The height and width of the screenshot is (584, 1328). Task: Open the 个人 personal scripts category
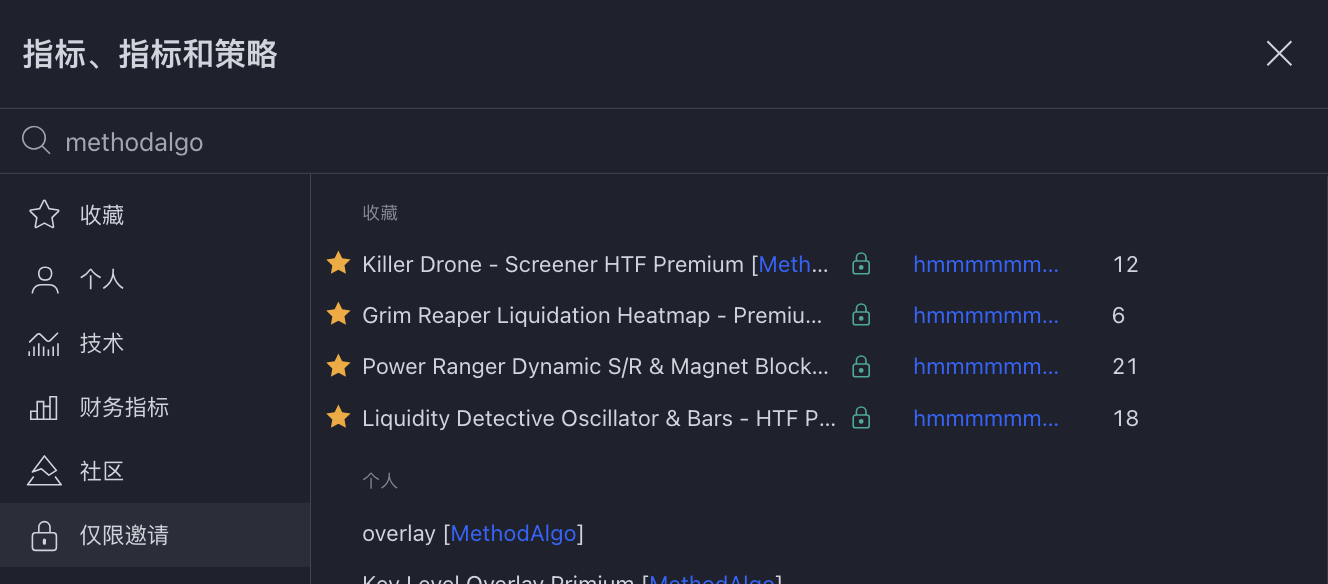[102, 279]
